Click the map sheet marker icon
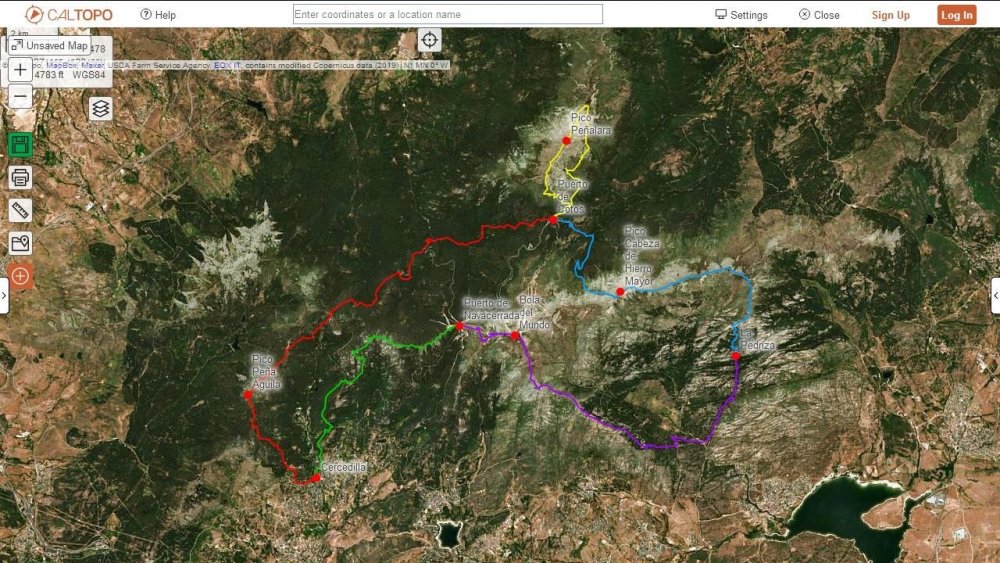This screenshot has height=563, width=1000. 20,242
